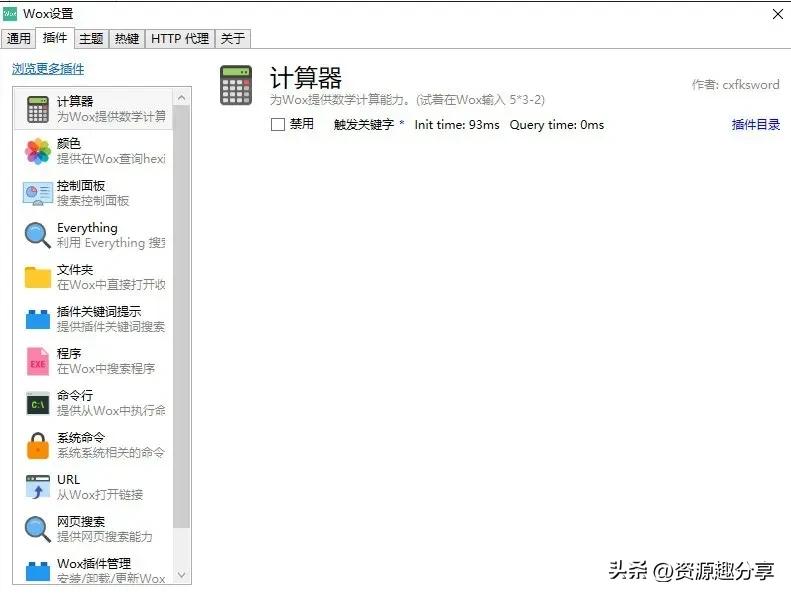Select the 颜色 plugin title

coord(69,143)
